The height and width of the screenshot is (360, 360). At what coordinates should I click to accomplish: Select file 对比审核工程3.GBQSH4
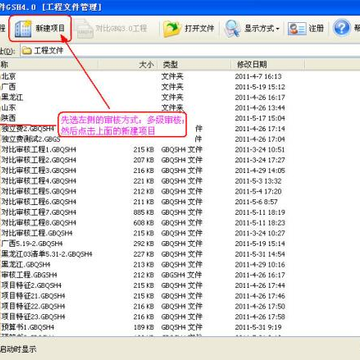pos(39,171)
